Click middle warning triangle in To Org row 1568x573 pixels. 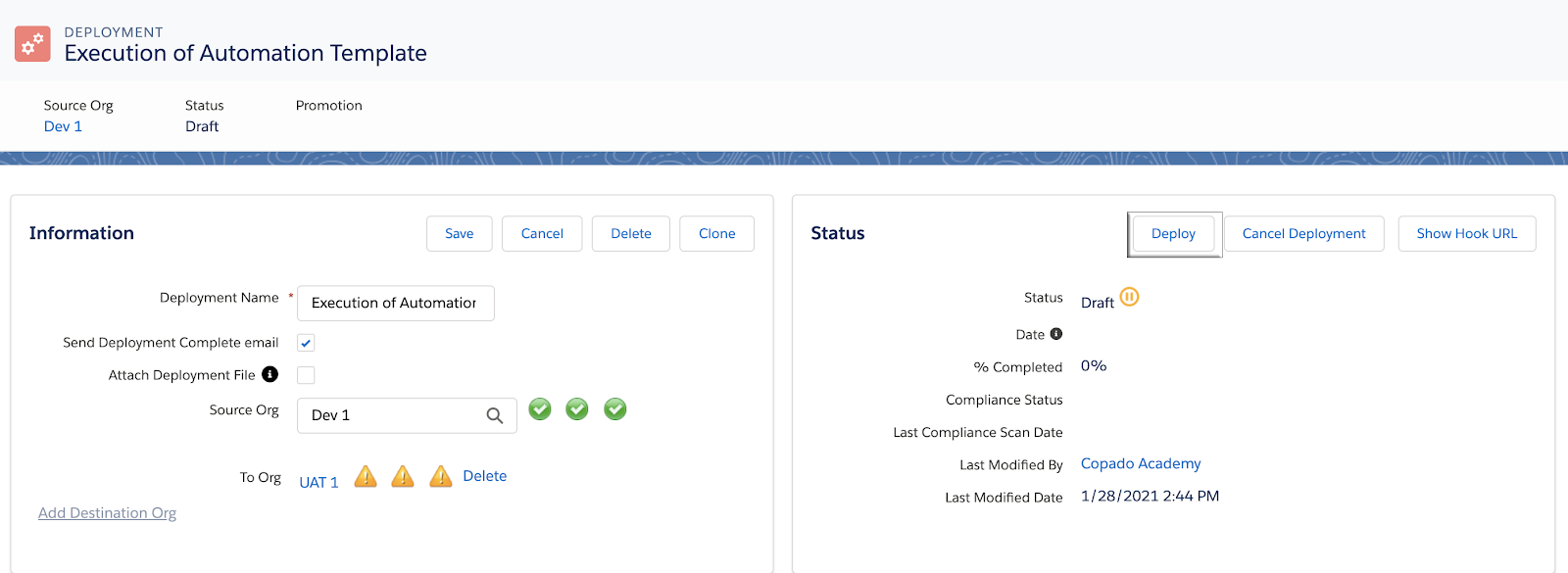[403, 476]
